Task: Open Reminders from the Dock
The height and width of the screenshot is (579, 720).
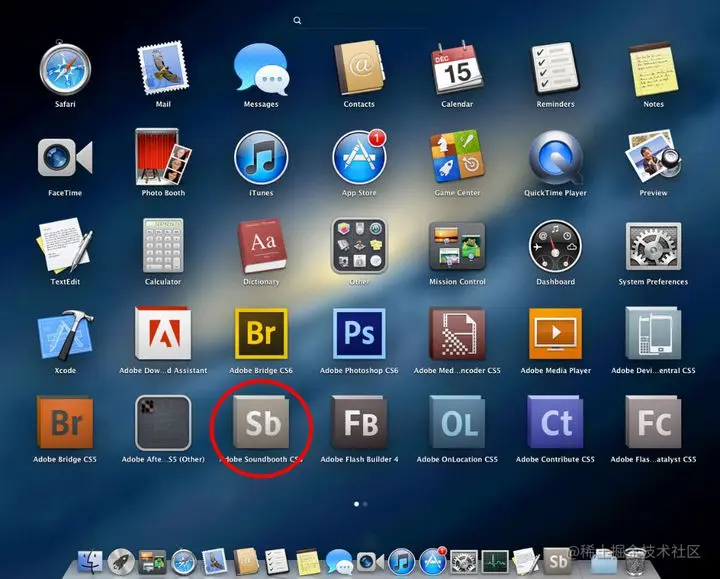Action: (276, 561)
